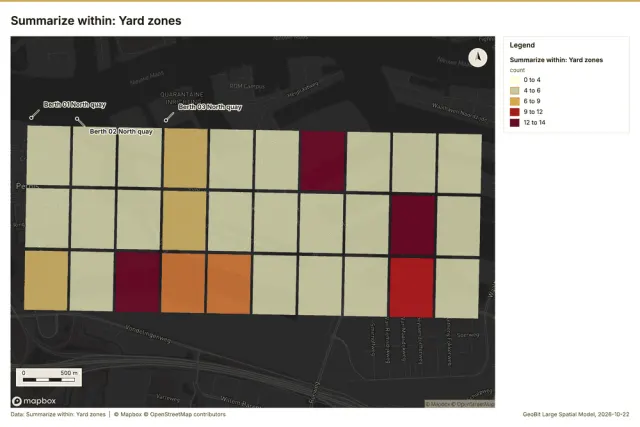
Task: Select the '4 to 6' legend color swatch
Action: click(515, 91)
